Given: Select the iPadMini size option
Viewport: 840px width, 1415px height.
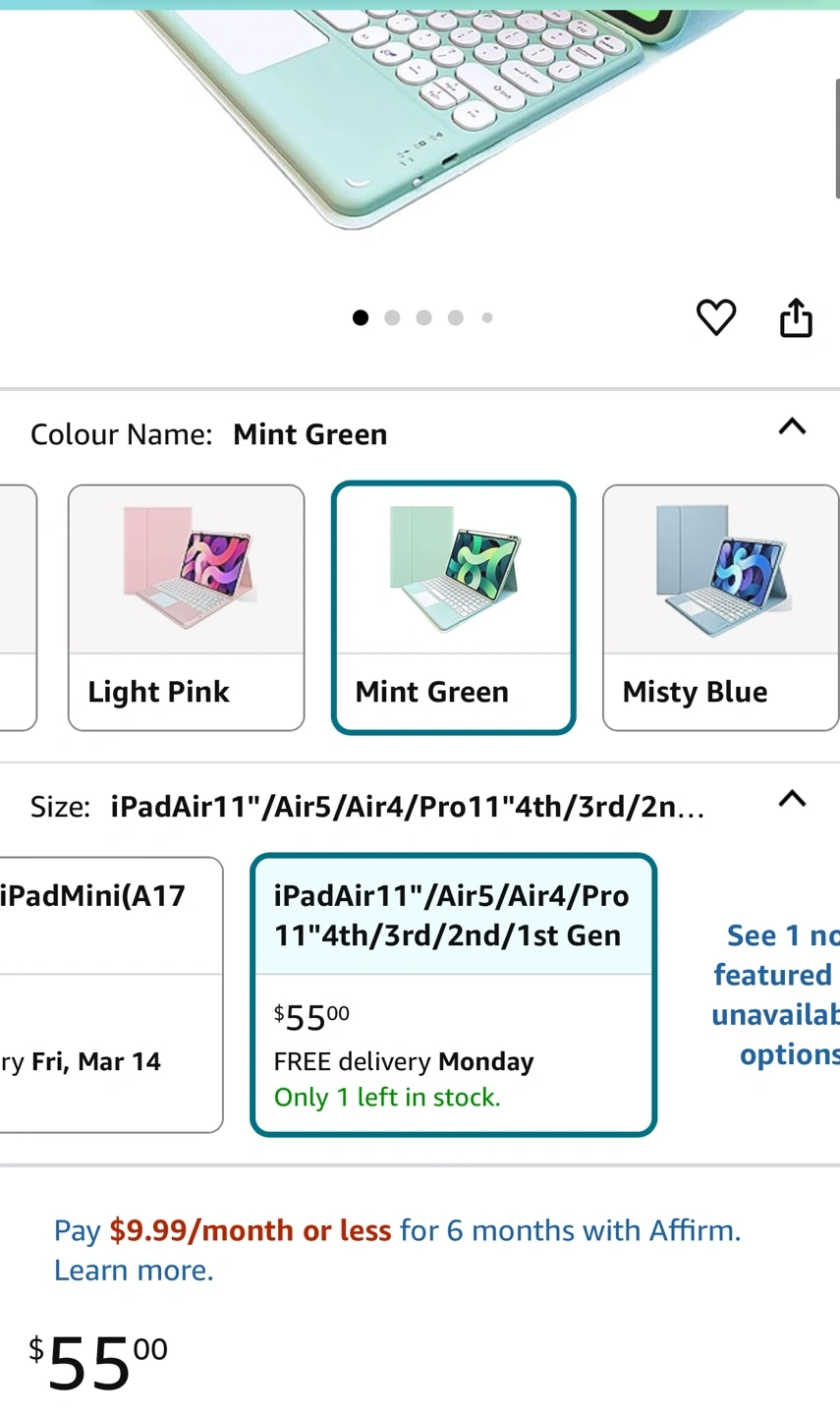Looking at the screenshot, I should [110, 993].
